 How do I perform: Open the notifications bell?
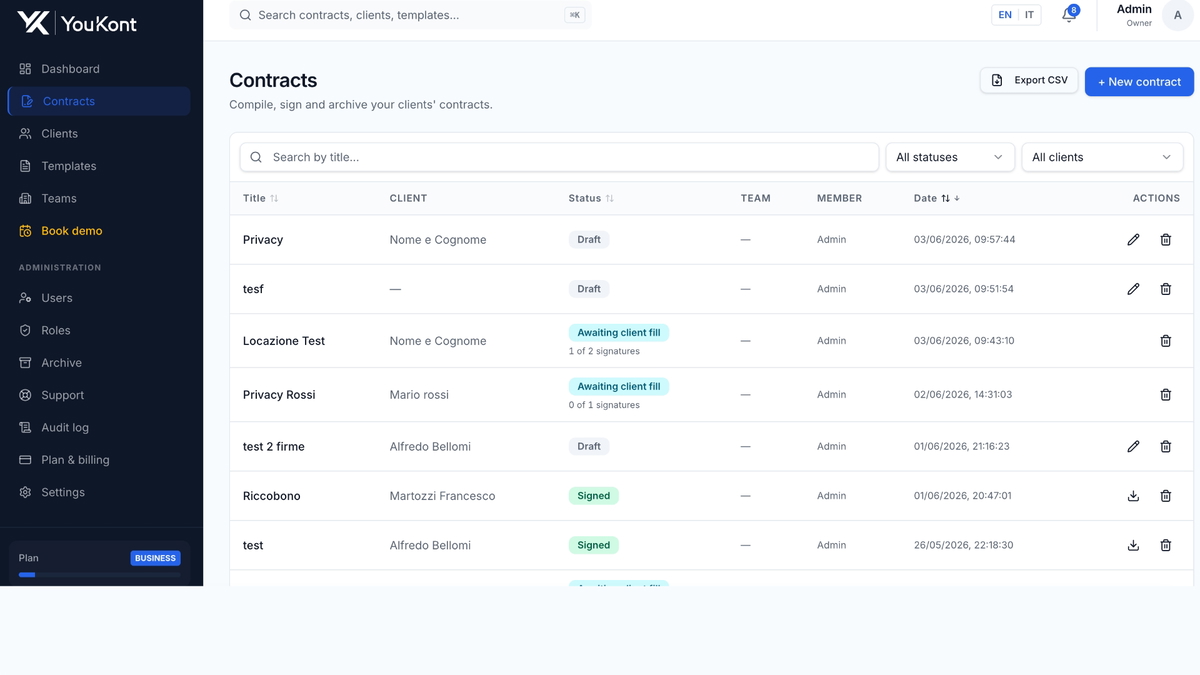(x=1069, y=15)
